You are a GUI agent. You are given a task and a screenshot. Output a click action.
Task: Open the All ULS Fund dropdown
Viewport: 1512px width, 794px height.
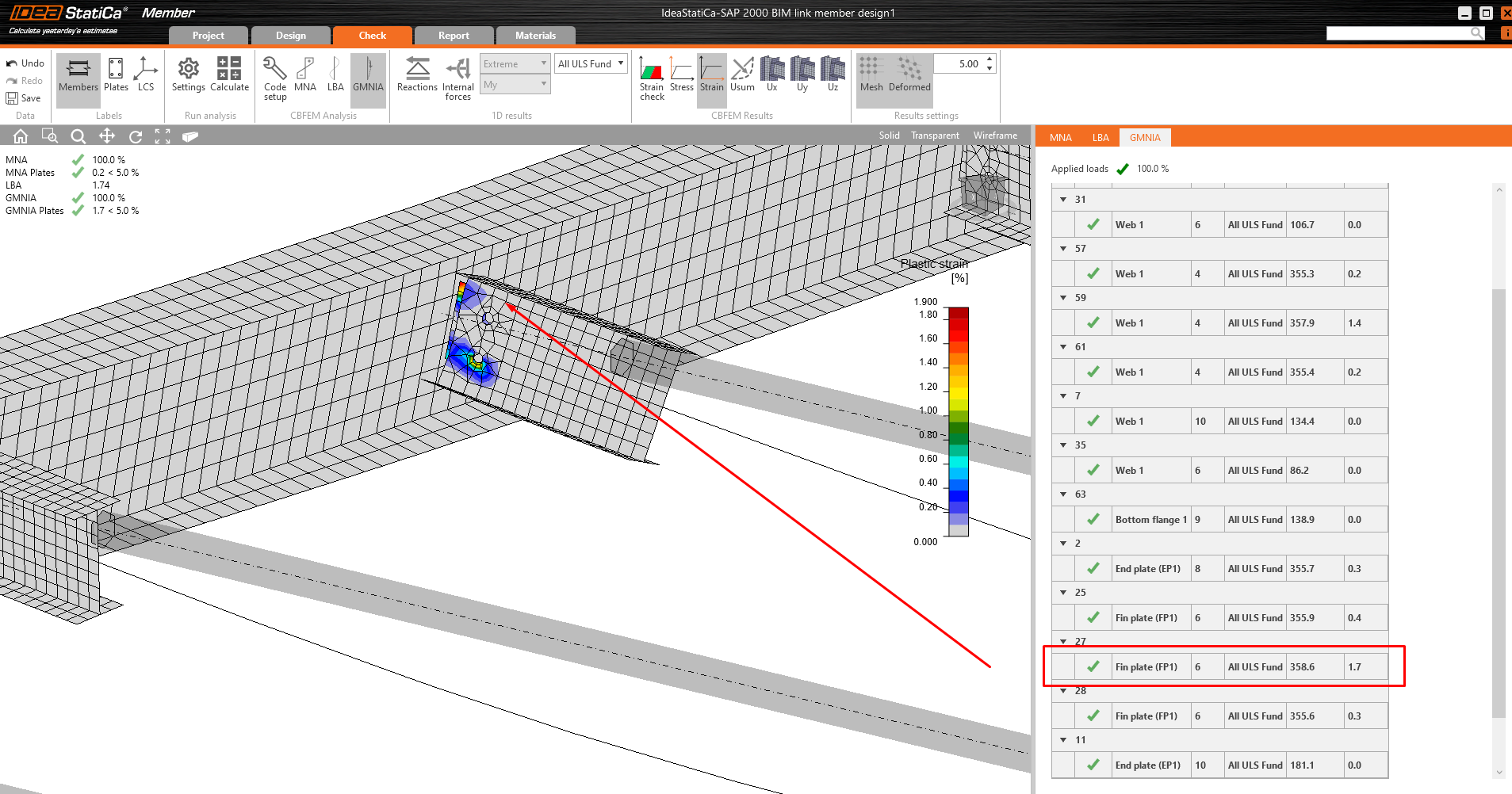coord(591,63)
